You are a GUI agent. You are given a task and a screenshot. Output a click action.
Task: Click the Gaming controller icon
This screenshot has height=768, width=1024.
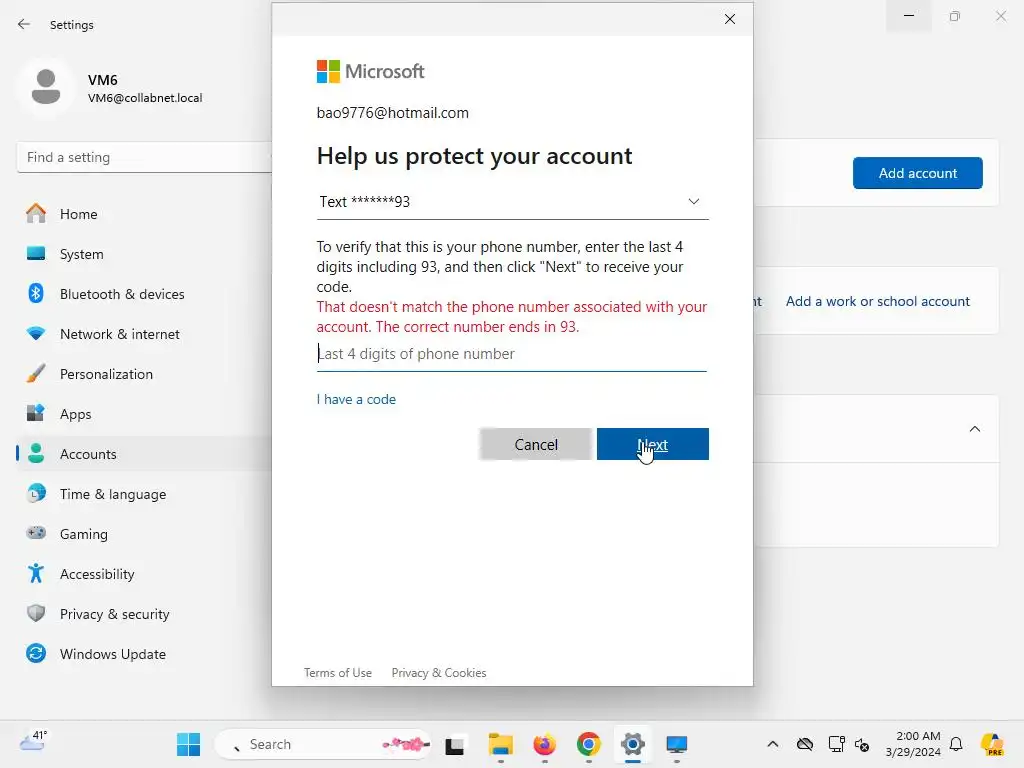tap(36, 533)
